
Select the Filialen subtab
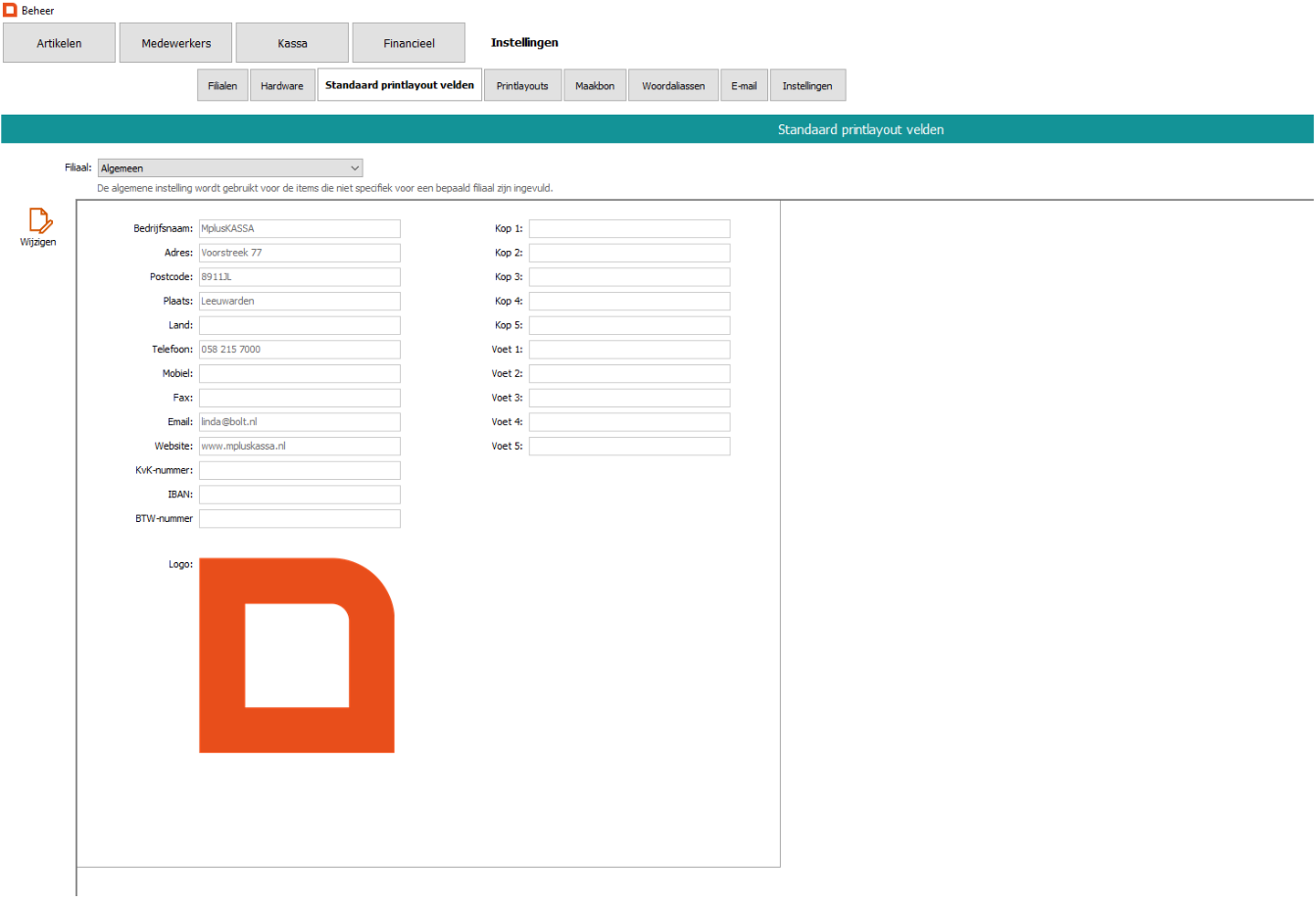222,86
